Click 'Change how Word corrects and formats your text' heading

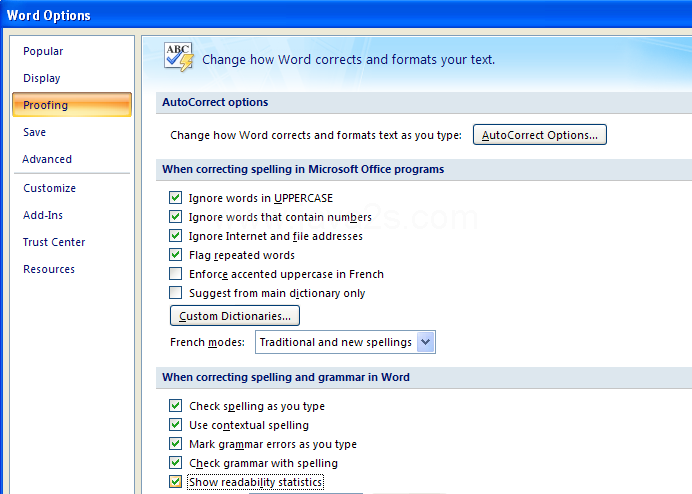pos(349,60)
